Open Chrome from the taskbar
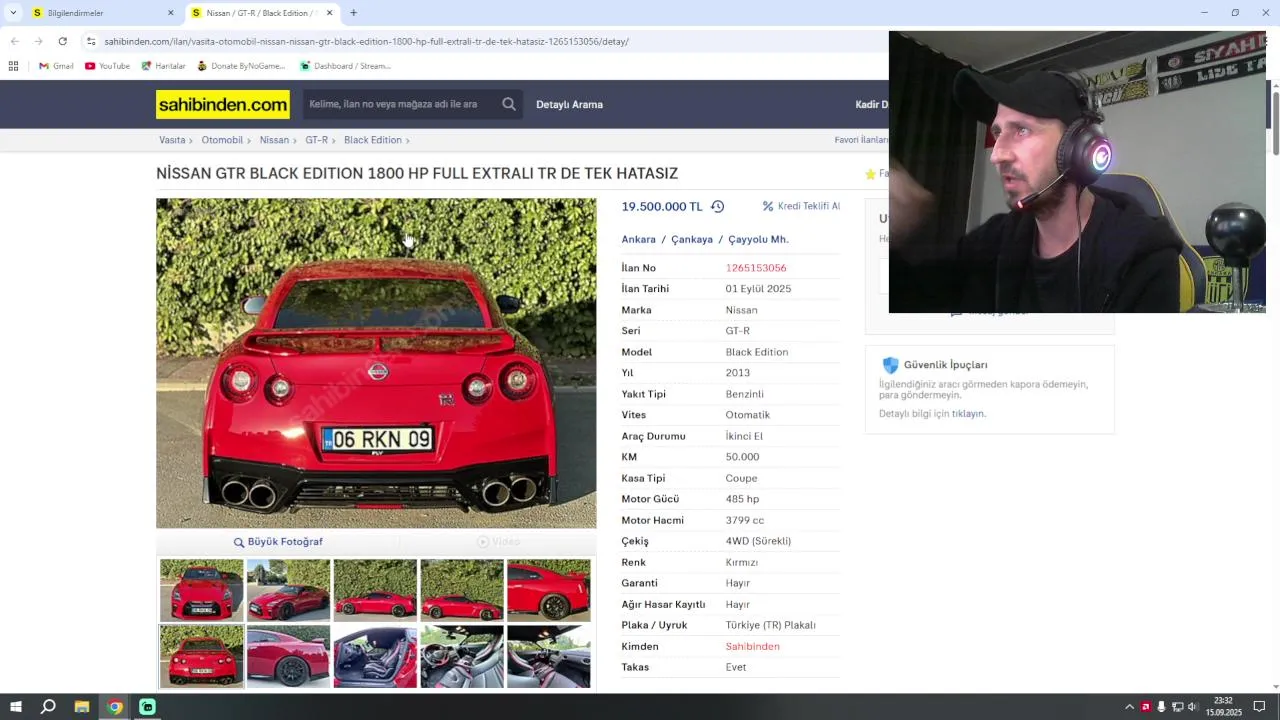Image resolution: width=1280 pixels, height=720 pixels. tap(115, 707)
